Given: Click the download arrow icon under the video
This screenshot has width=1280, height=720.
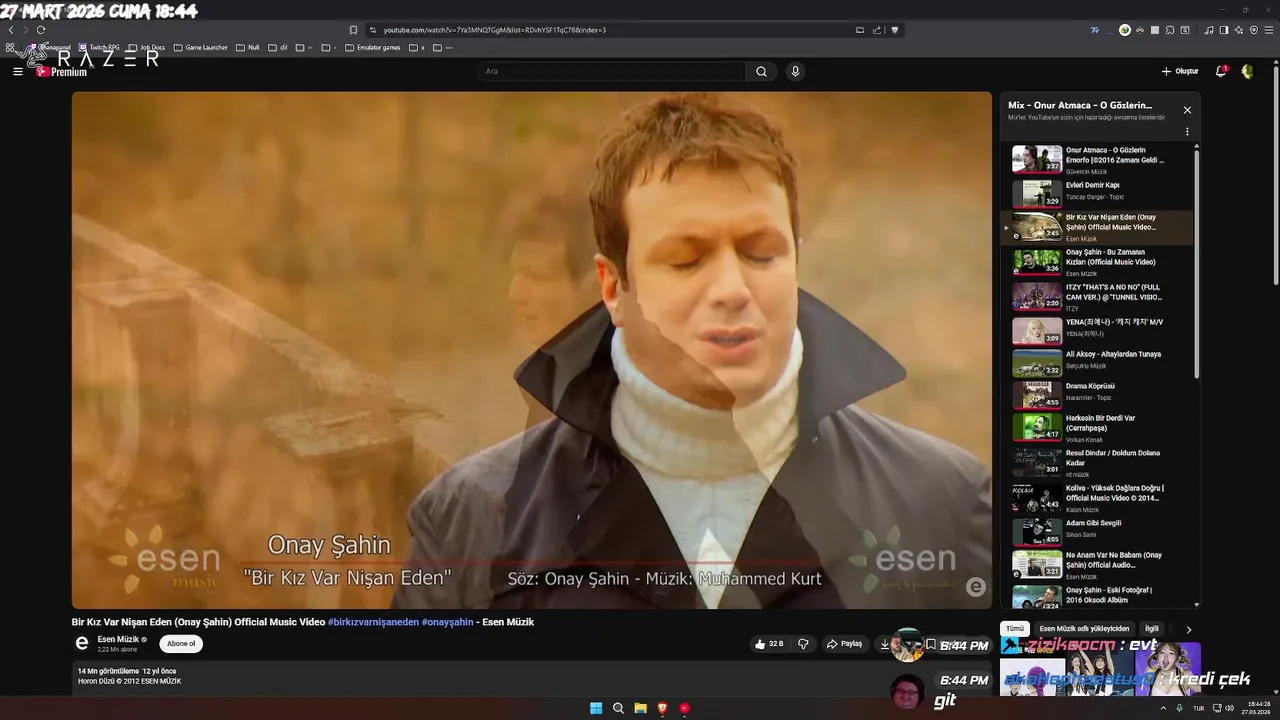Looking at the screenshot, I should pyautogui.click(x=885, y=644).
